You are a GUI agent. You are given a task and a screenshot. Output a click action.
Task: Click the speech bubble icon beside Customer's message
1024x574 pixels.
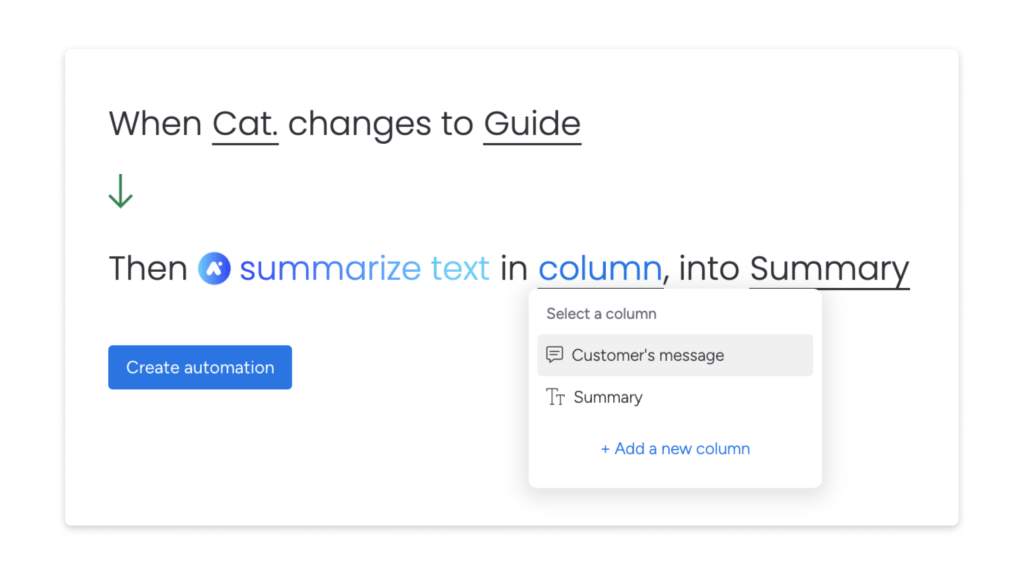554,355
